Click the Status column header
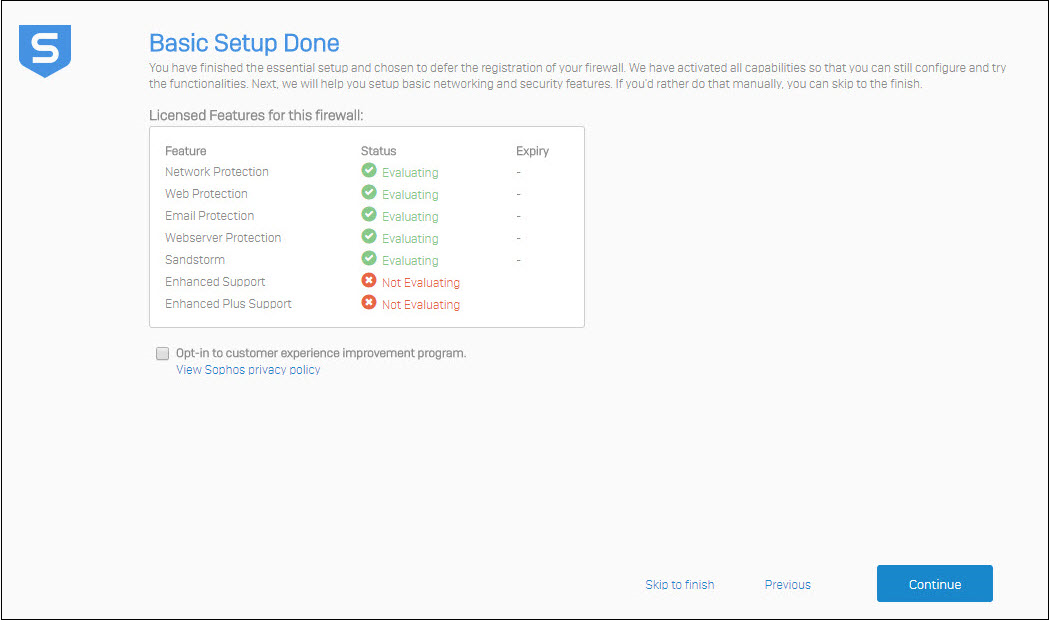The height and width of the screenshot is (620, 1049). pos(379,151)
